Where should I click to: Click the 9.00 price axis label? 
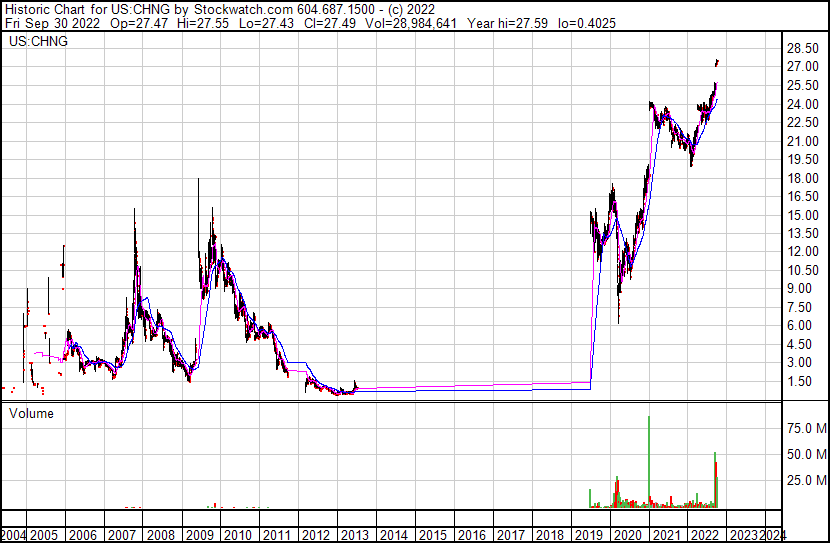coord(799,288)
